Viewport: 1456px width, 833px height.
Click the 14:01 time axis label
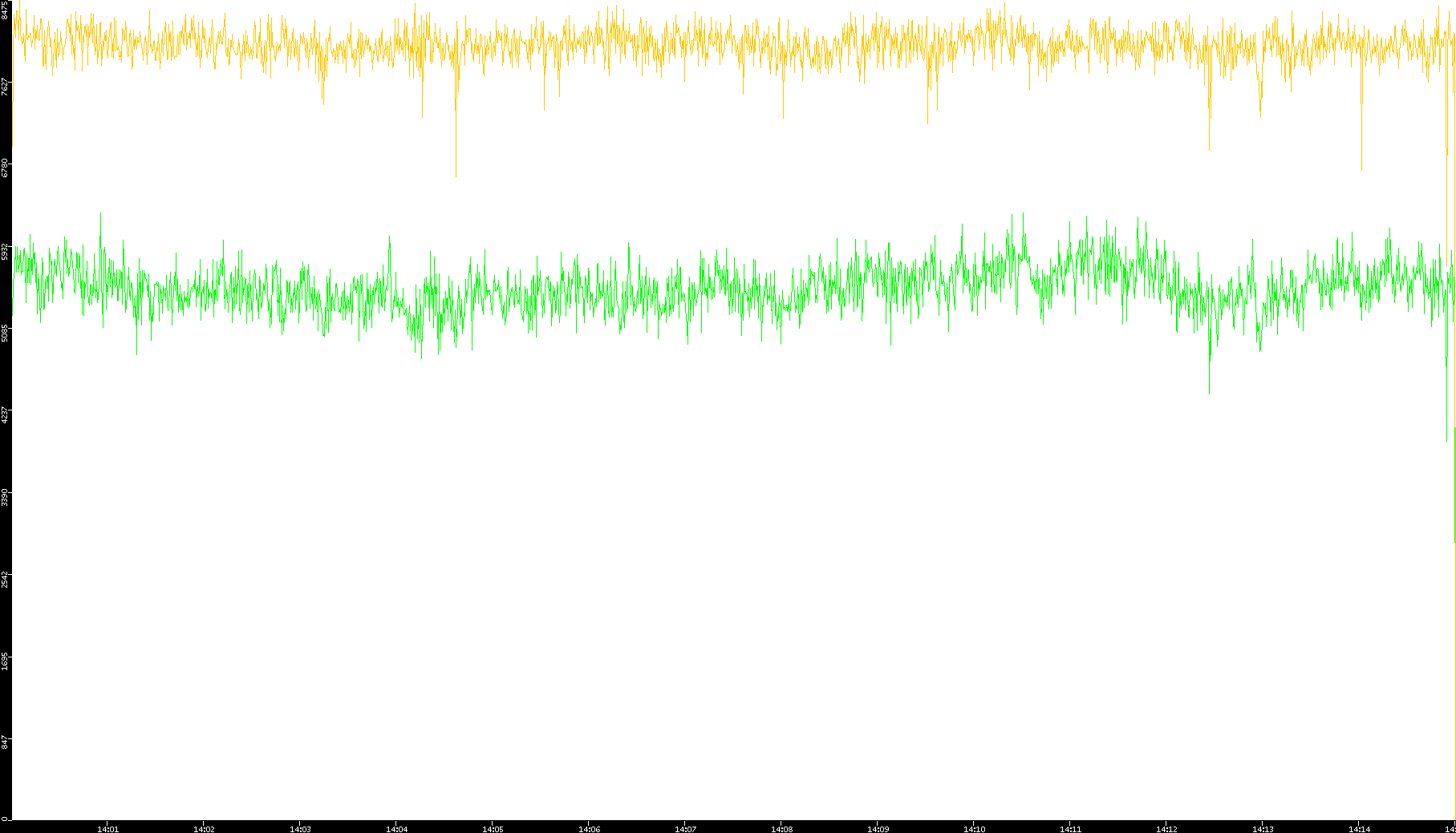coord(107,829)
